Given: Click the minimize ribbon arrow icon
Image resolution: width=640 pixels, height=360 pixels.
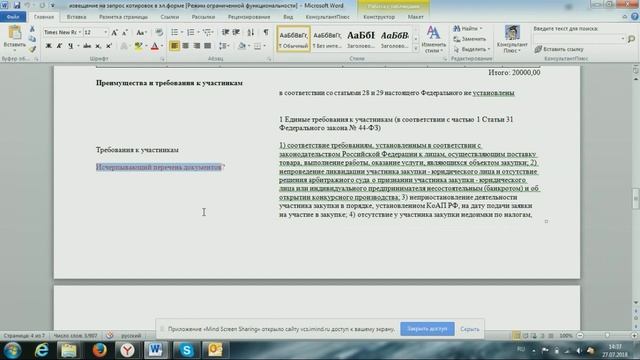Looking at the screenshot, I should click(x=624, y=17).
